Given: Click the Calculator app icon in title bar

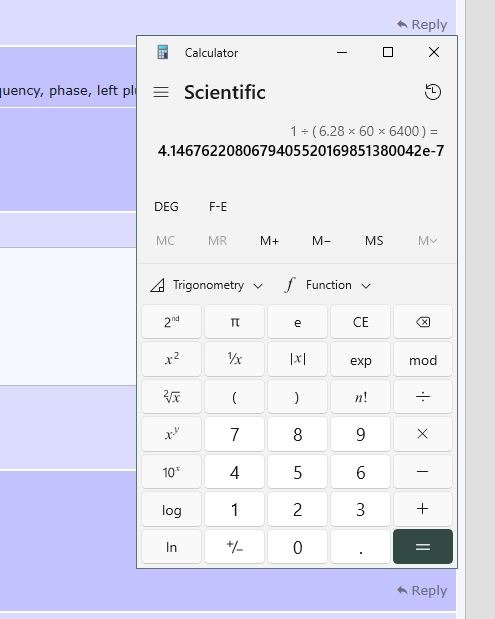Looking at the screenshot, I should 163,52.
